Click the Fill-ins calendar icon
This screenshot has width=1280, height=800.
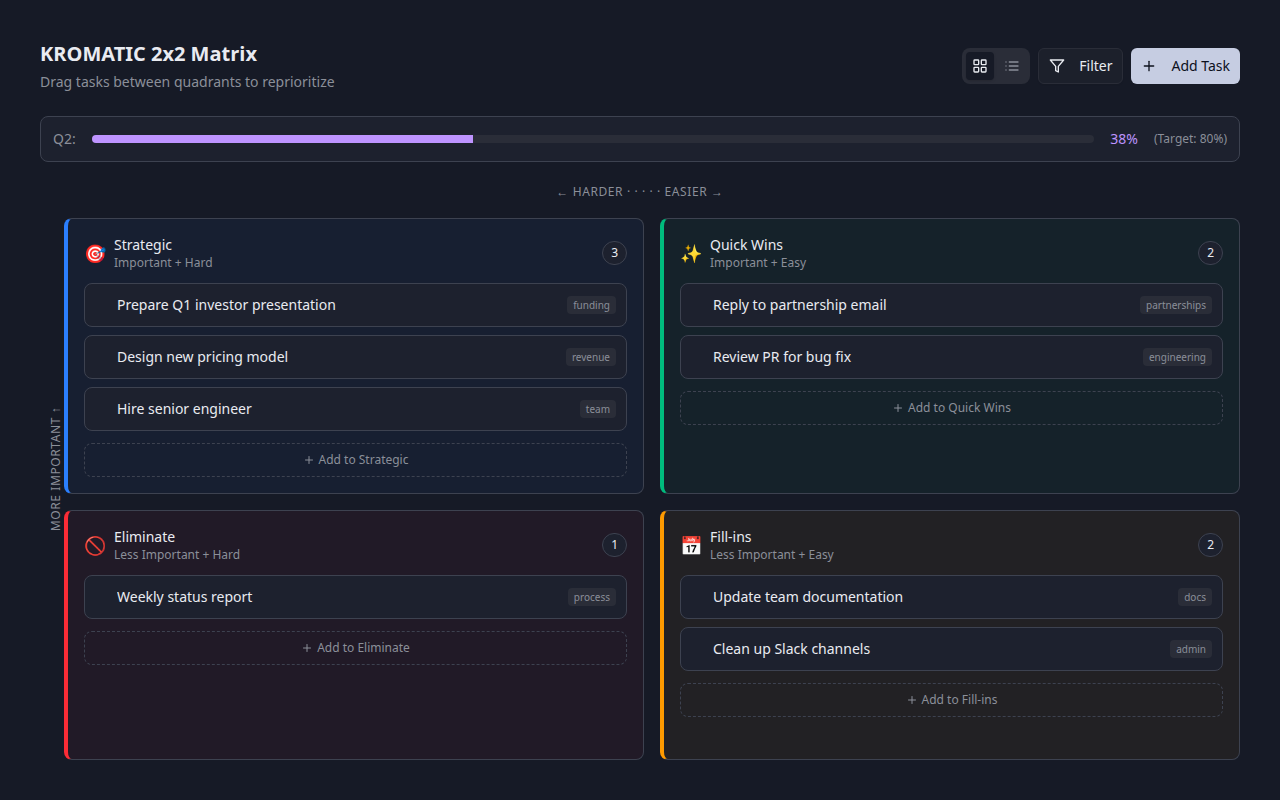click(x=691, y=545)
